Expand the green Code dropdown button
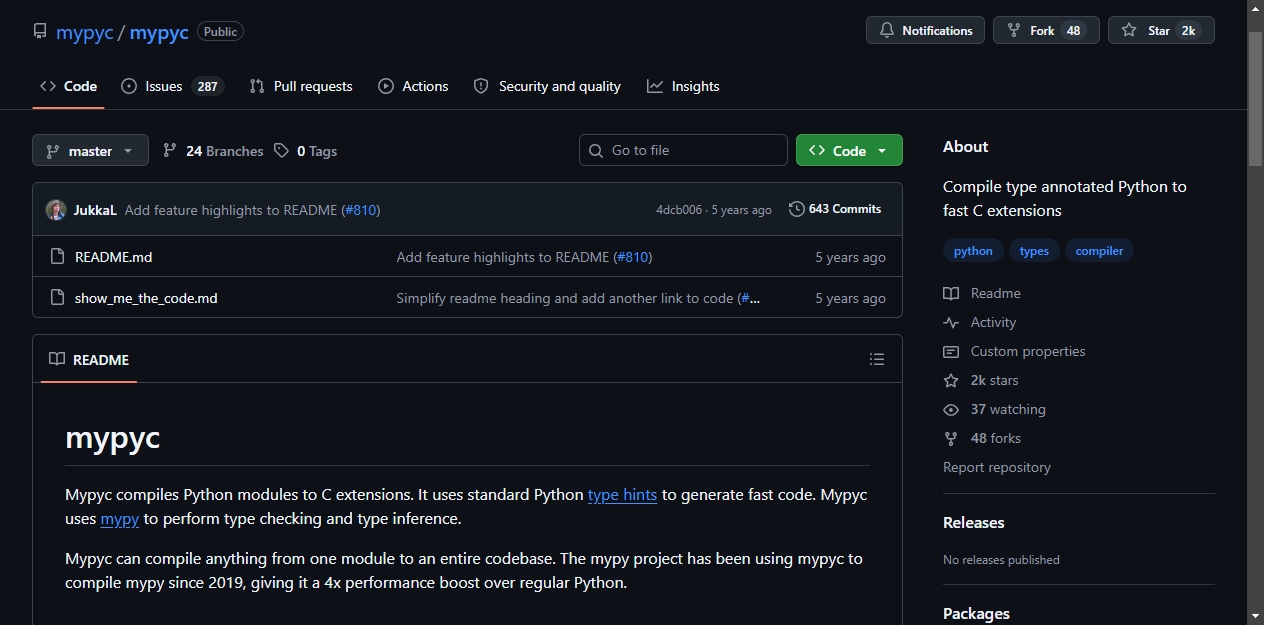The width and height of the screenshot is (1264, 625). tap(849, 151)
